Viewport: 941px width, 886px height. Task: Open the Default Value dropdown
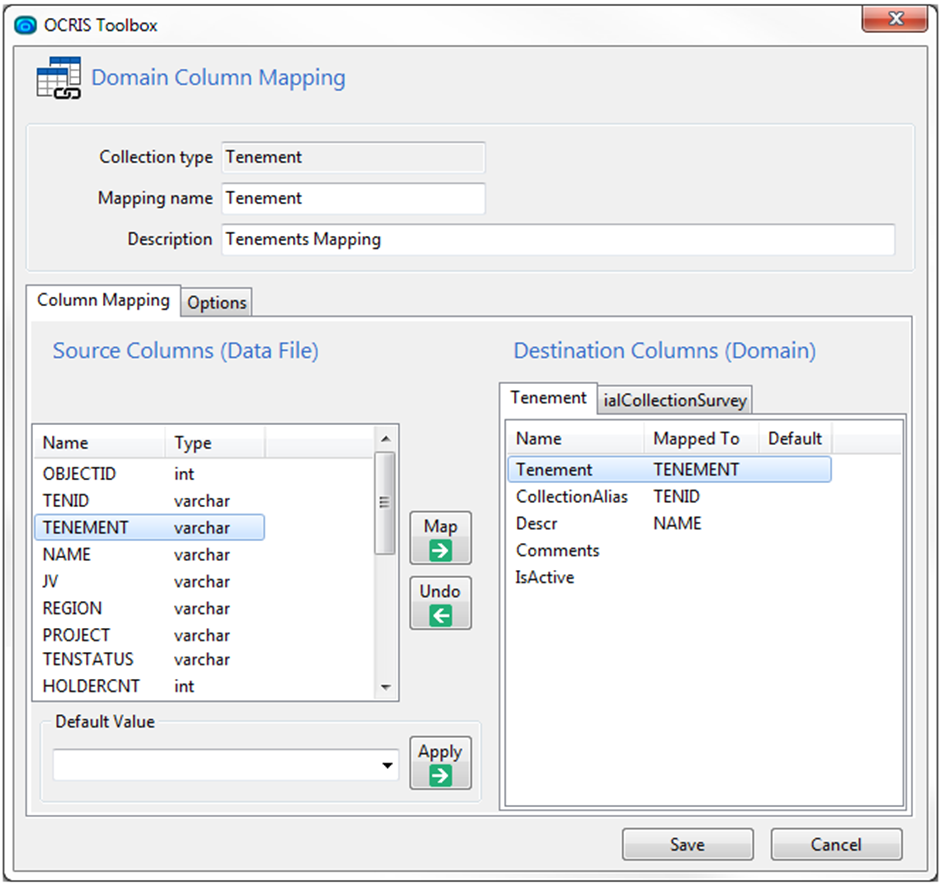387,765
